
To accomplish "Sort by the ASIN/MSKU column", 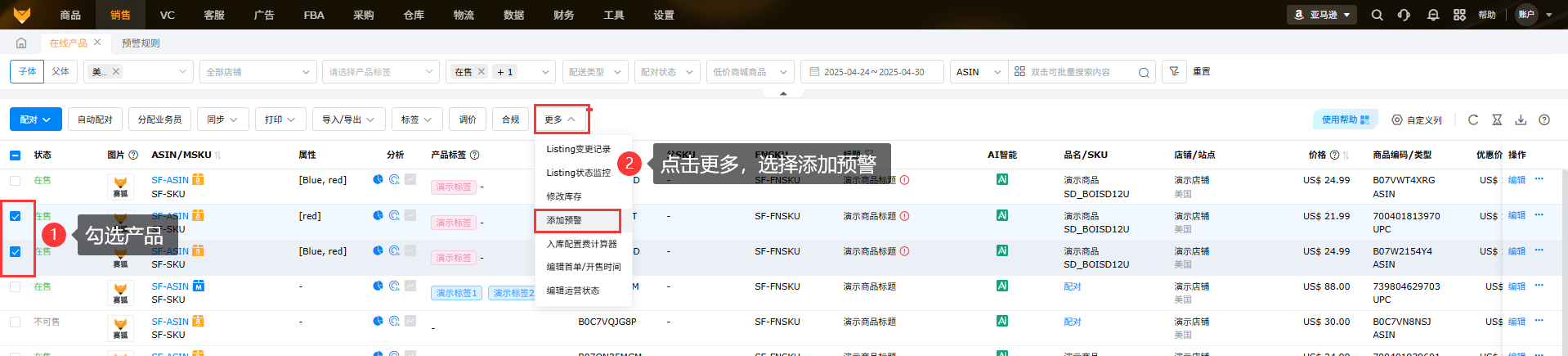I will coord(218,155).
